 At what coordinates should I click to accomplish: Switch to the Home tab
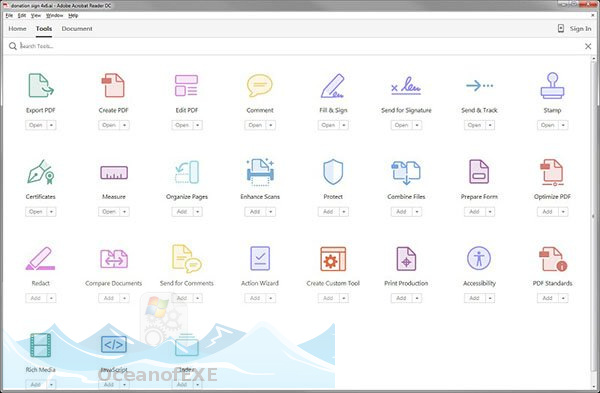tap(17, 29)
